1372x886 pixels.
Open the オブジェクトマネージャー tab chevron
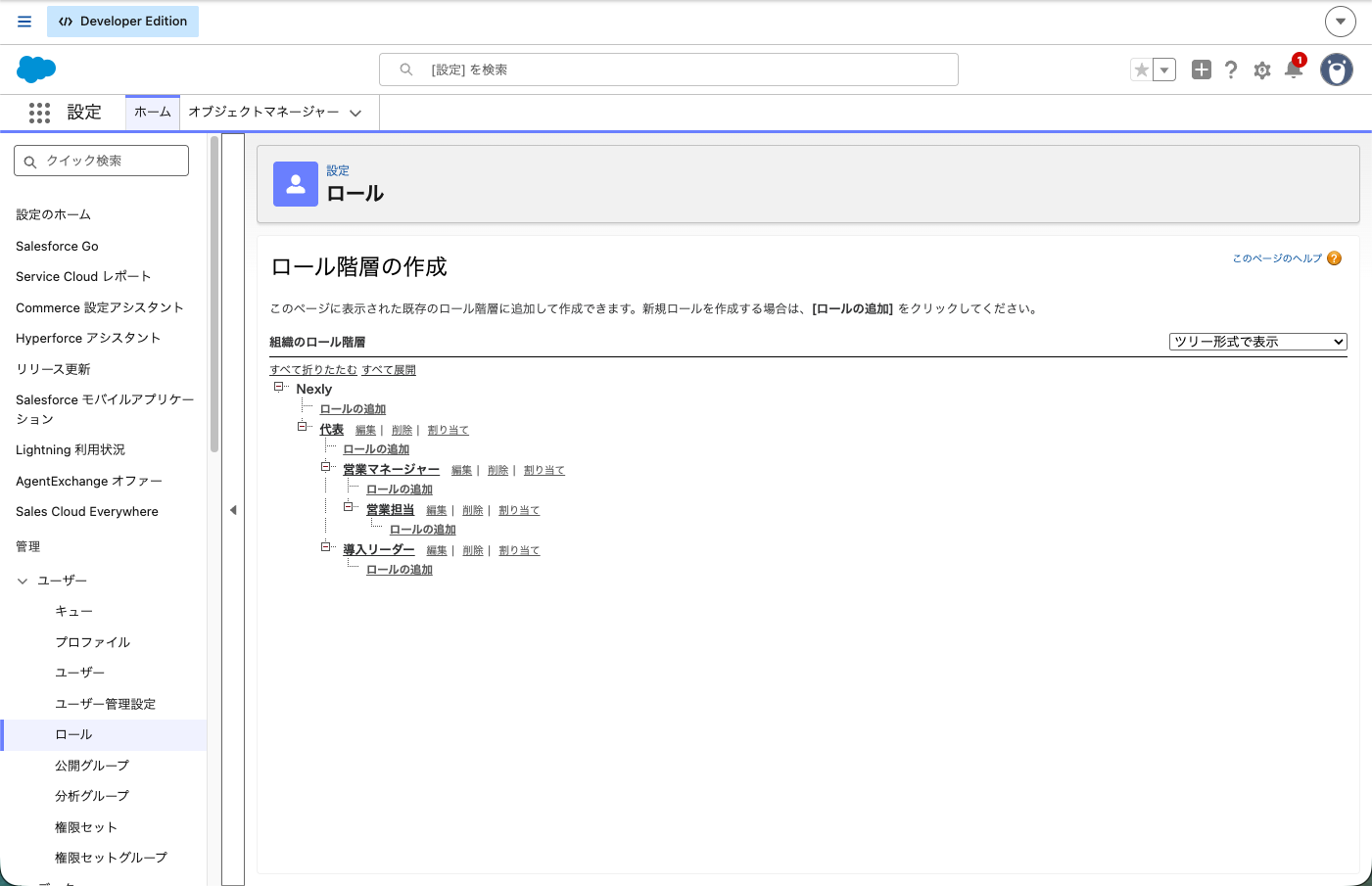click(x=355, y=114)
